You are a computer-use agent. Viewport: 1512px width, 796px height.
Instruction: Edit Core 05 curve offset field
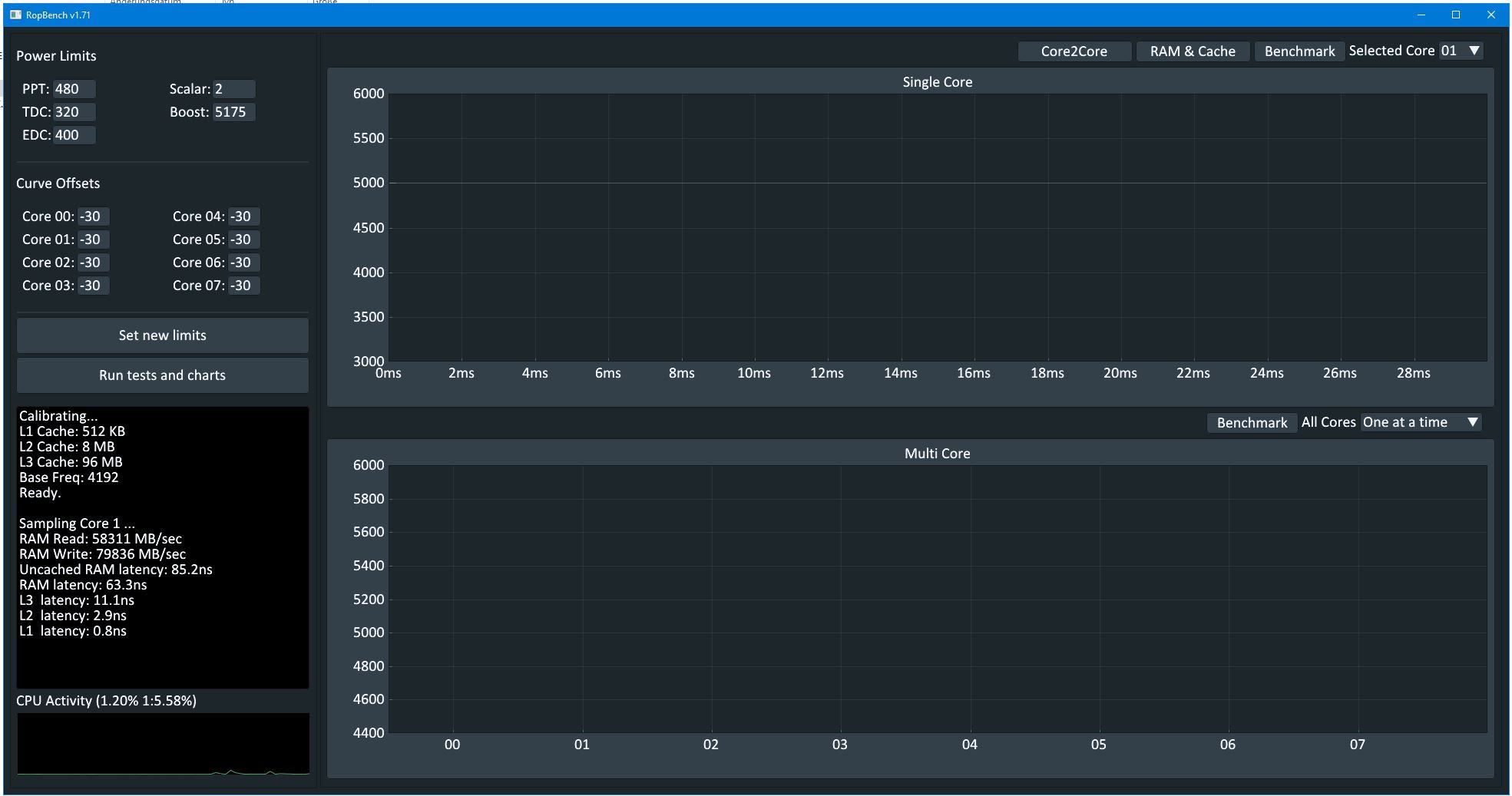[x=244, y=239]
